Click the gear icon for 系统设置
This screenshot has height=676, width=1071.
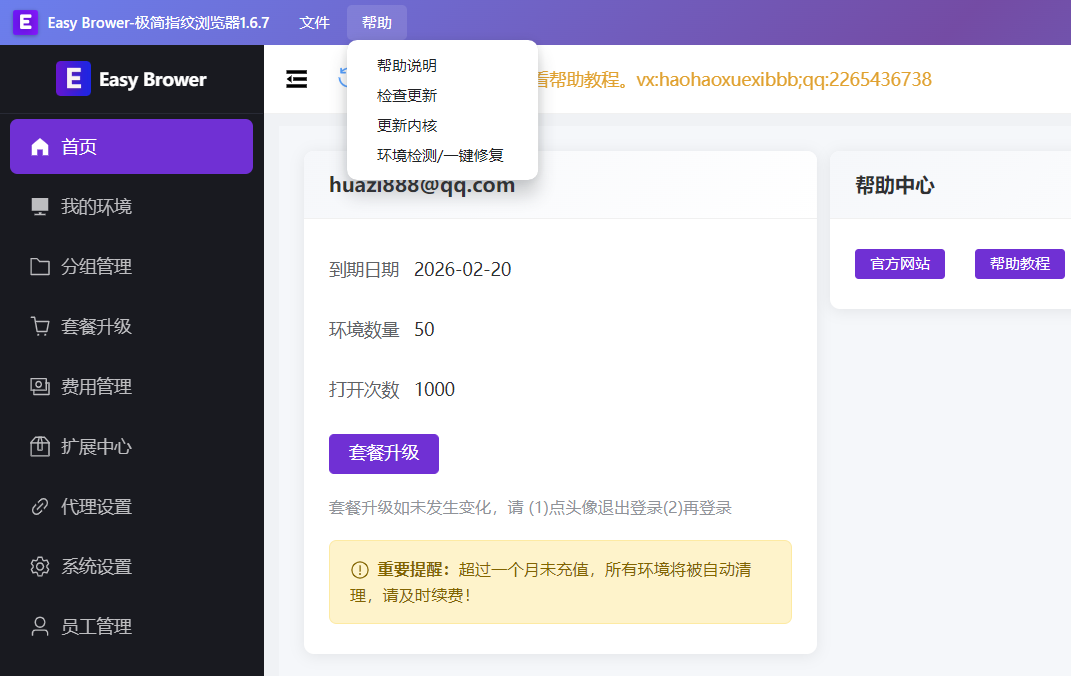coord(40,567)
